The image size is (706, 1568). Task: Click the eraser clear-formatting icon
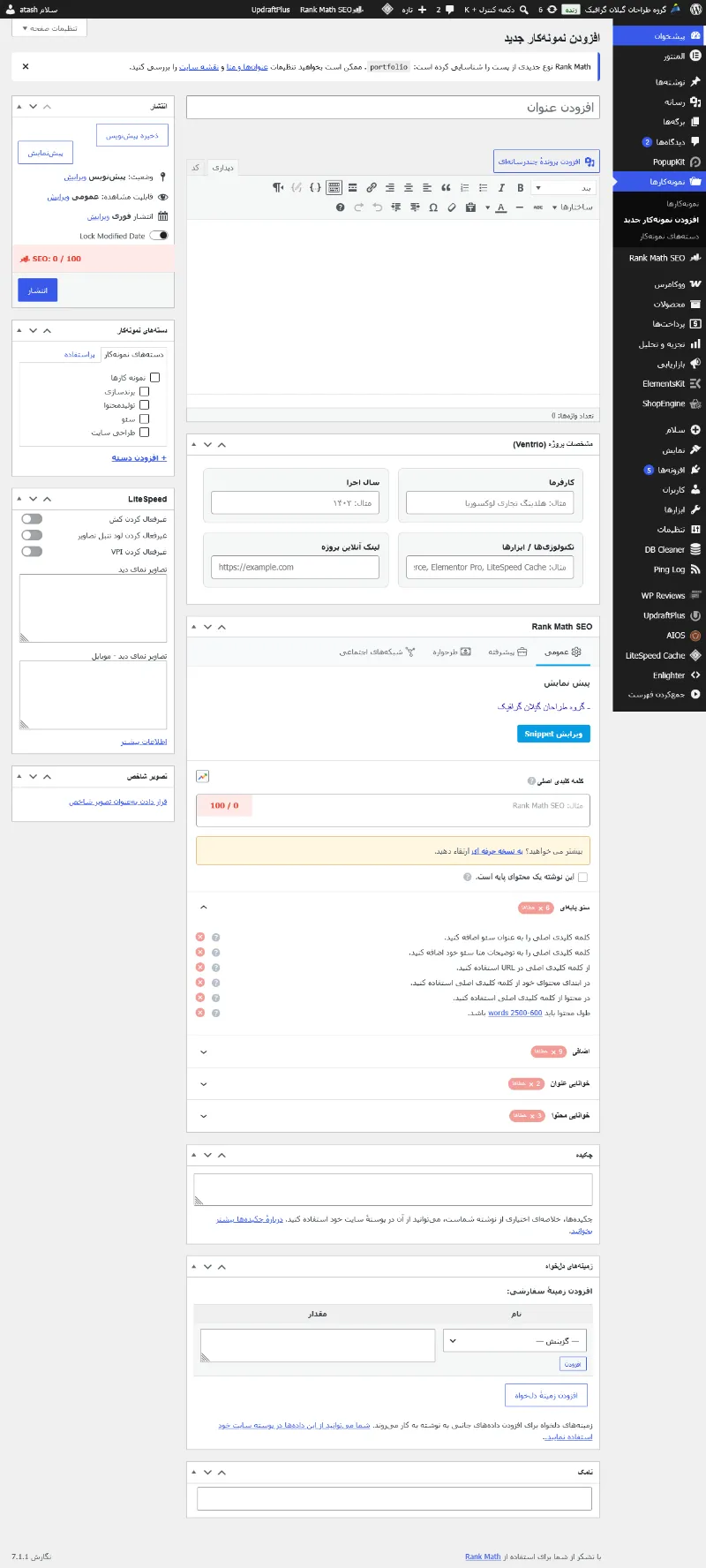pyautogui.click(x=452, y=207)
